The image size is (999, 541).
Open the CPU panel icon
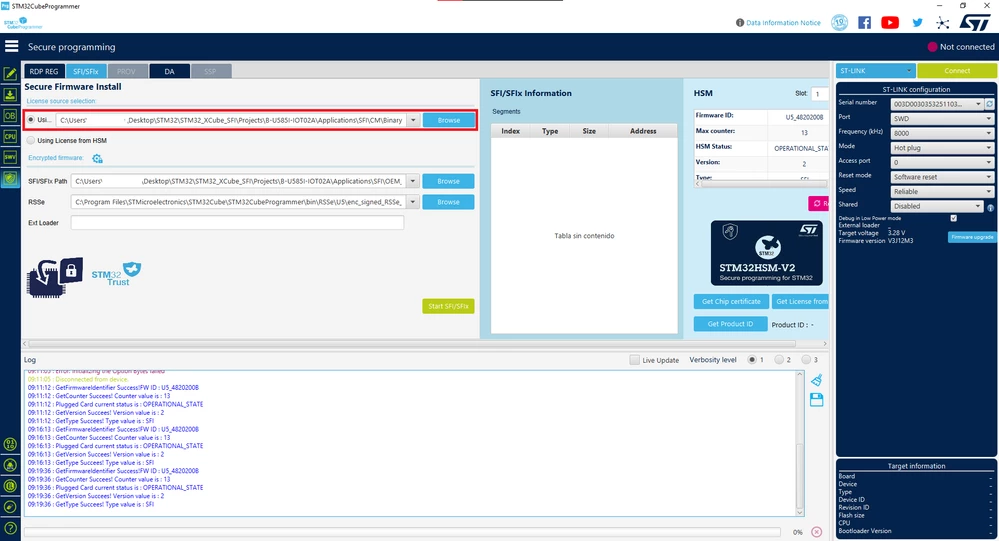pos(10,136)
